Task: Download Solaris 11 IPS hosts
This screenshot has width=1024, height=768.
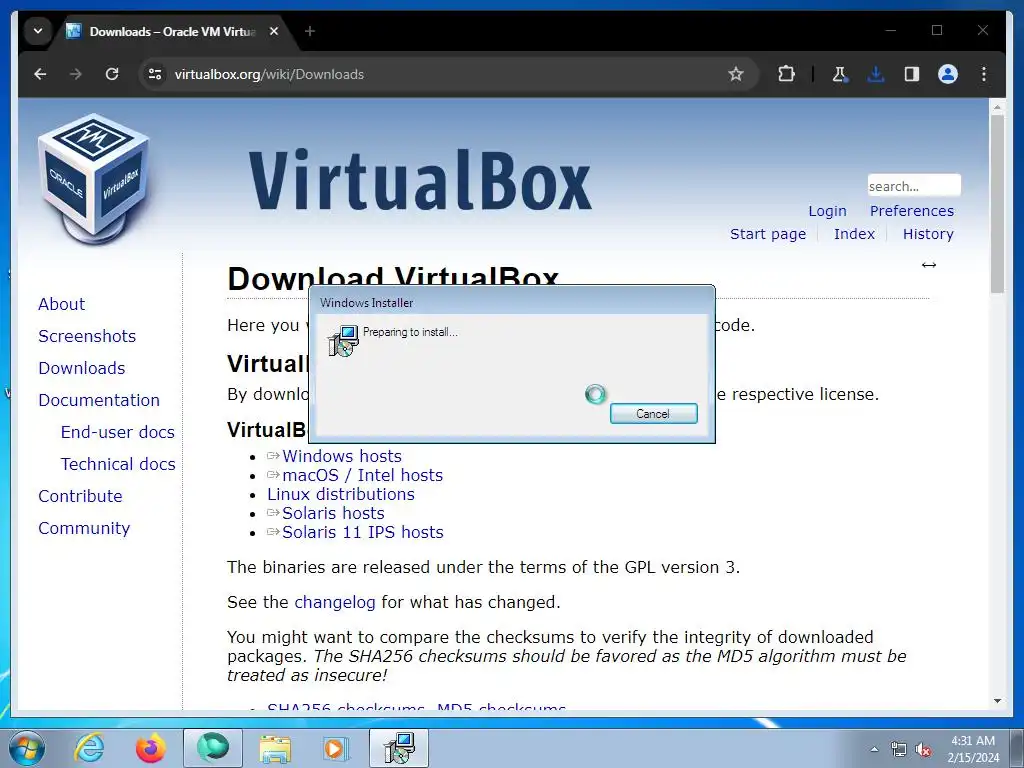Action: (362, 532)
